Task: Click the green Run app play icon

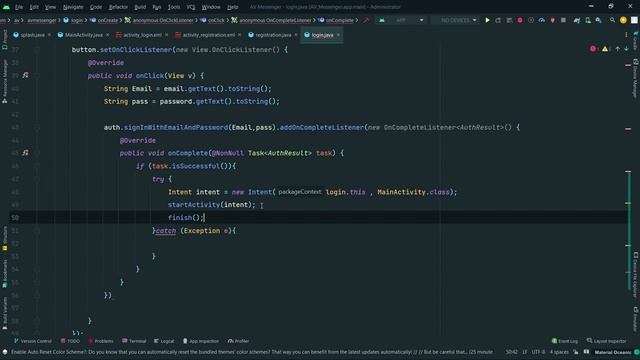Action: click(x=487, y=20)
